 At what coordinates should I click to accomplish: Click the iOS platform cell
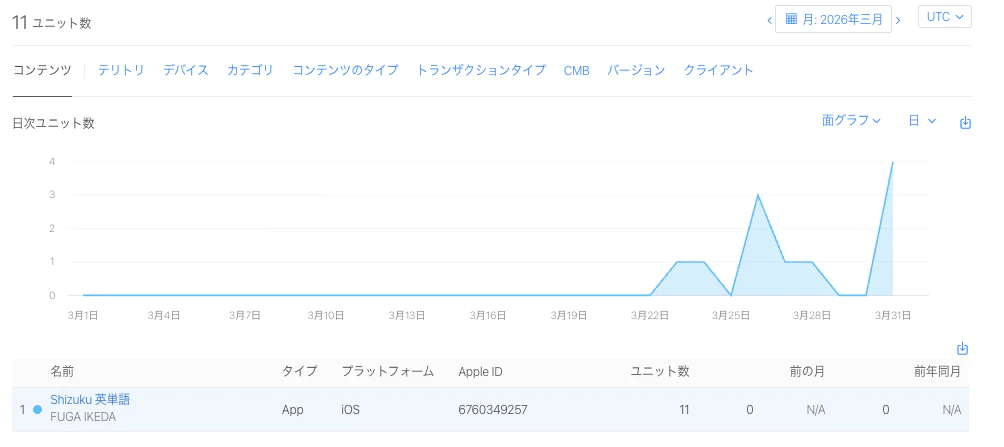(x=351, y=410)
